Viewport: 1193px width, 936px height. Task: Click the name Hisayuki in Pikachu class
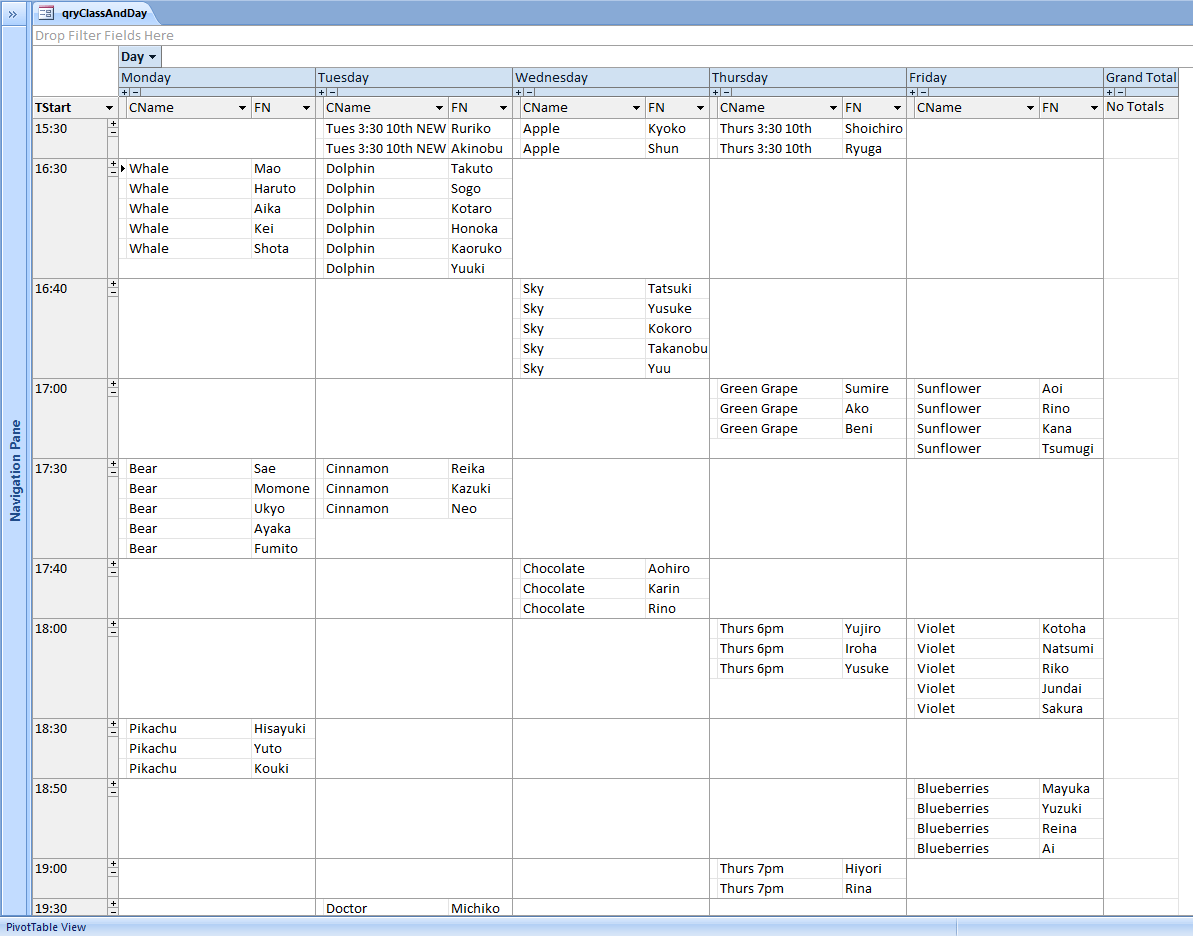coord(280,729)
